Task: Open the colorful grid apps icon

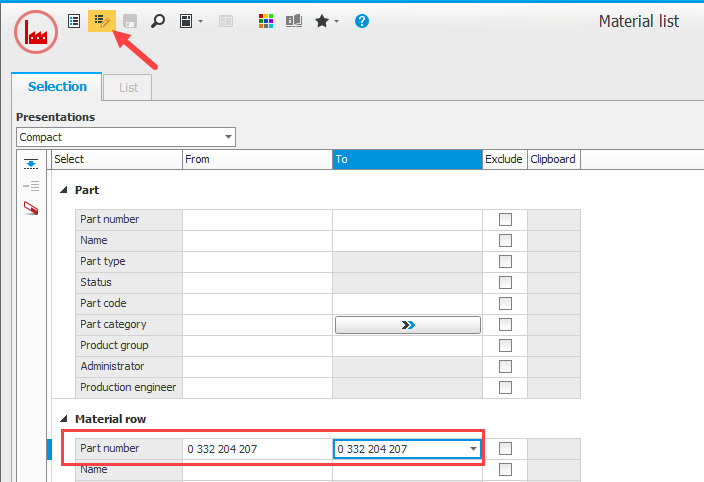Action: (265, 21)
